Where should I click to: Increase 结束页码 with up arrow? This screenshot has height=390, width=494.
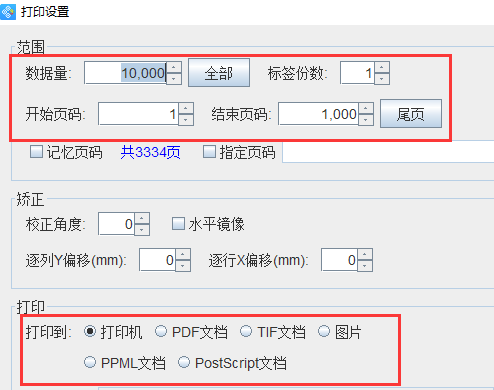pyautogui.click(x=366, y=108)
